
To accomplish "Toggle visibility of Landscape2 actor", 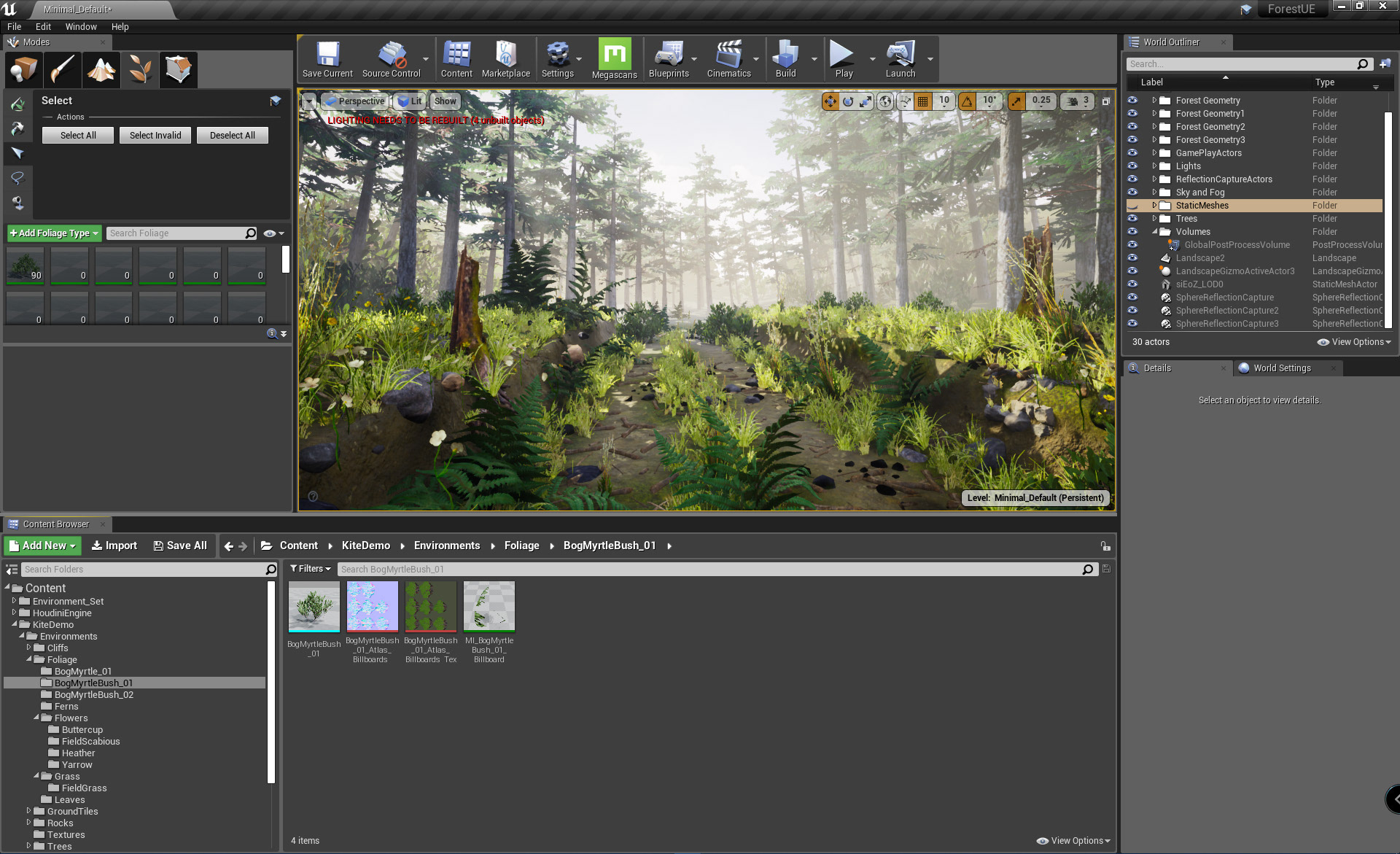I will click(1132, 258).
